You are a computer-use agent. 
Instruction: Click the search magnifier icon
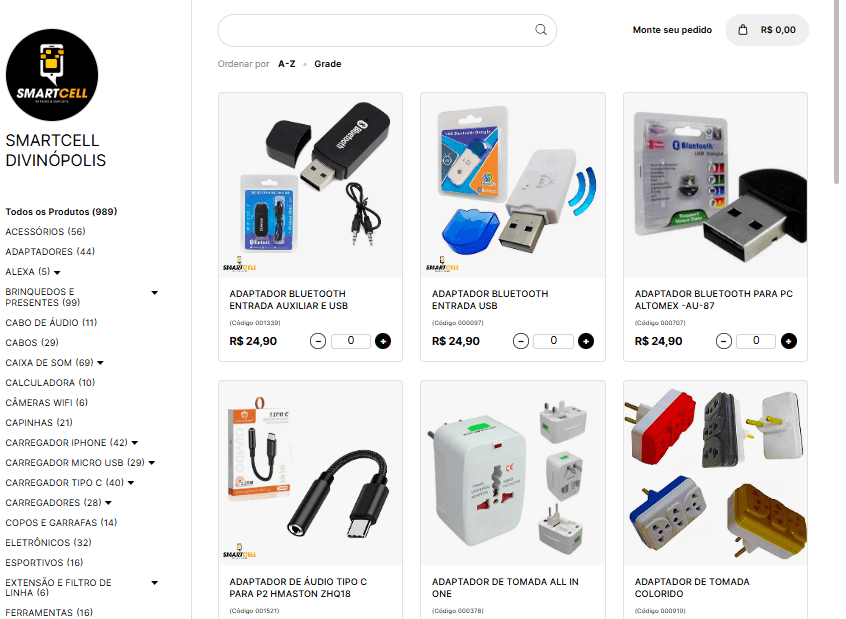tap(541, 30)
